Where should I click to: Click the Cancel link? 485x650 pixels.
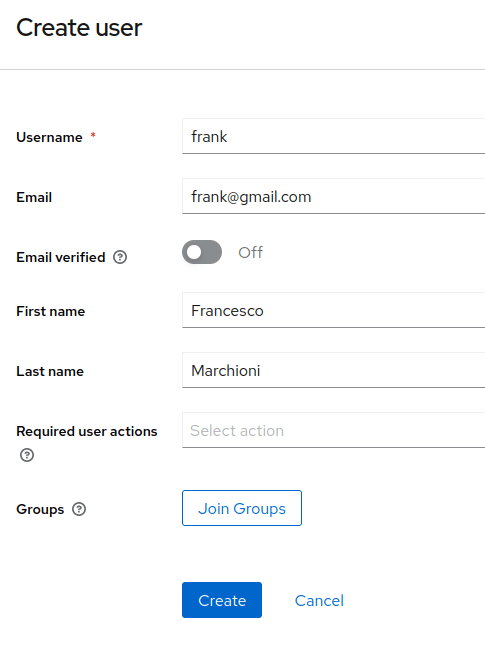319,601
